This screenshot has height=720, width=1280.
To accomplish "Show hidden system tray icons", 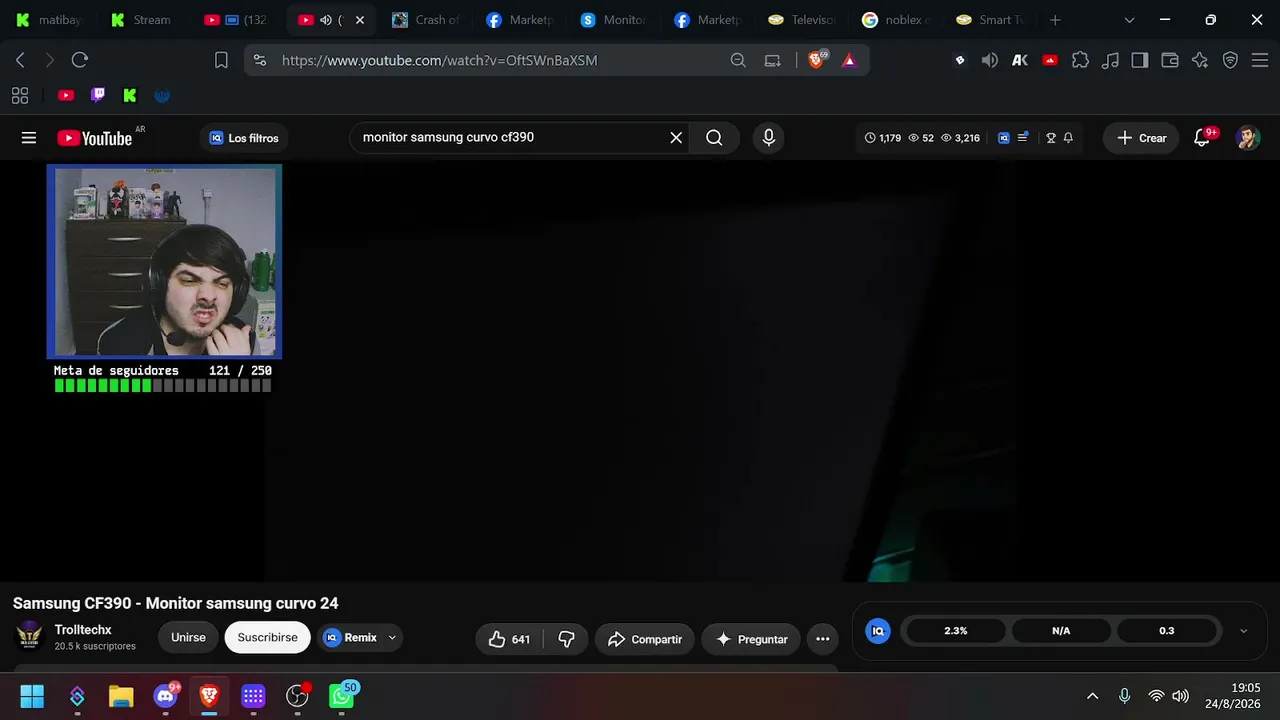I will (x=1092, y=696).
